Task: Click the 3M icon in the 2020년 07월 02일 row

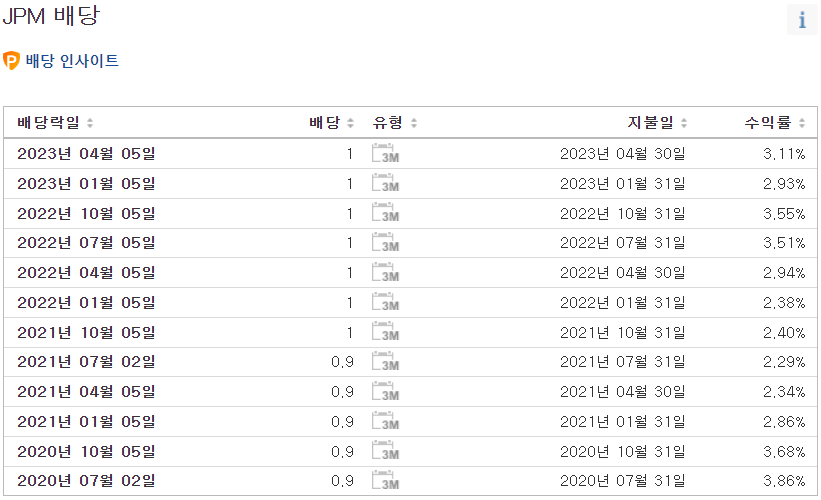Action: tap(385, 481)
